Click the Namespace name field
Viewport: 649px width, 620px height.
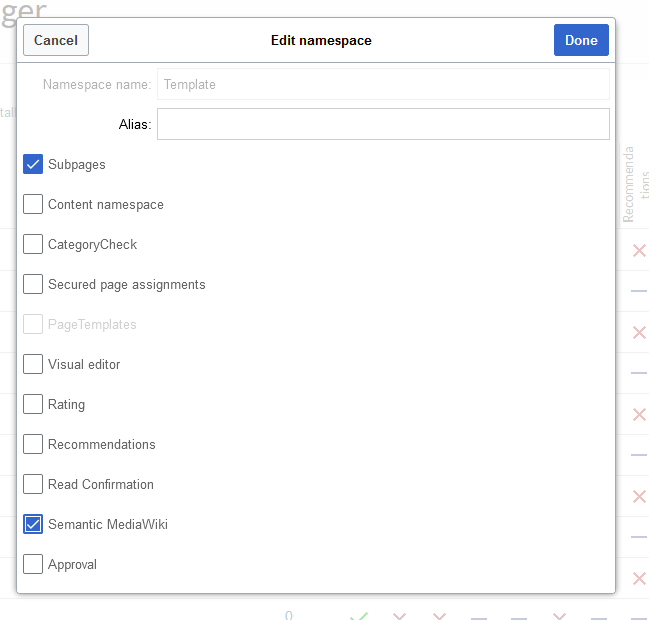coord(383,84)
